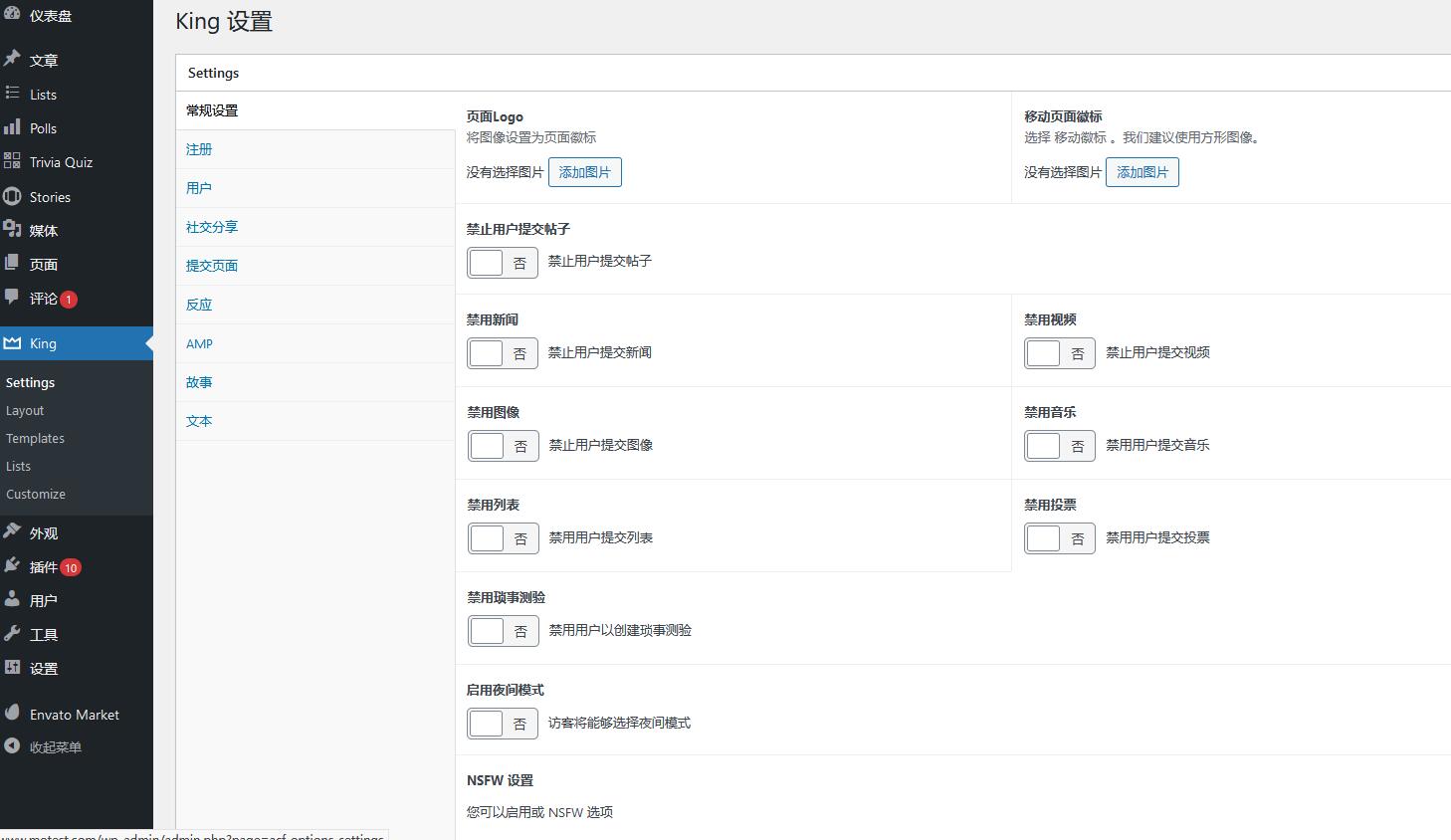Click the media icon beside 媒体
Viewport: 1451px width, 840px height.
pyautogui.click(x=12, y=229)
